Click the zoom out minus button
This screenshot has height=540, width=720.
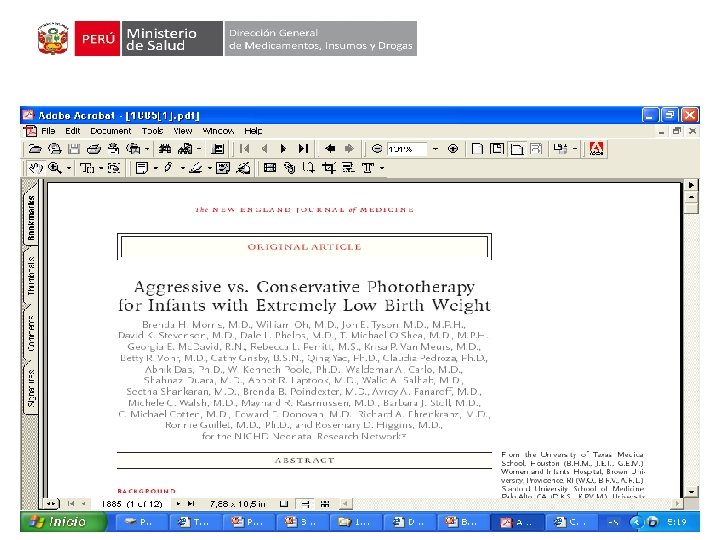[377, 149]
